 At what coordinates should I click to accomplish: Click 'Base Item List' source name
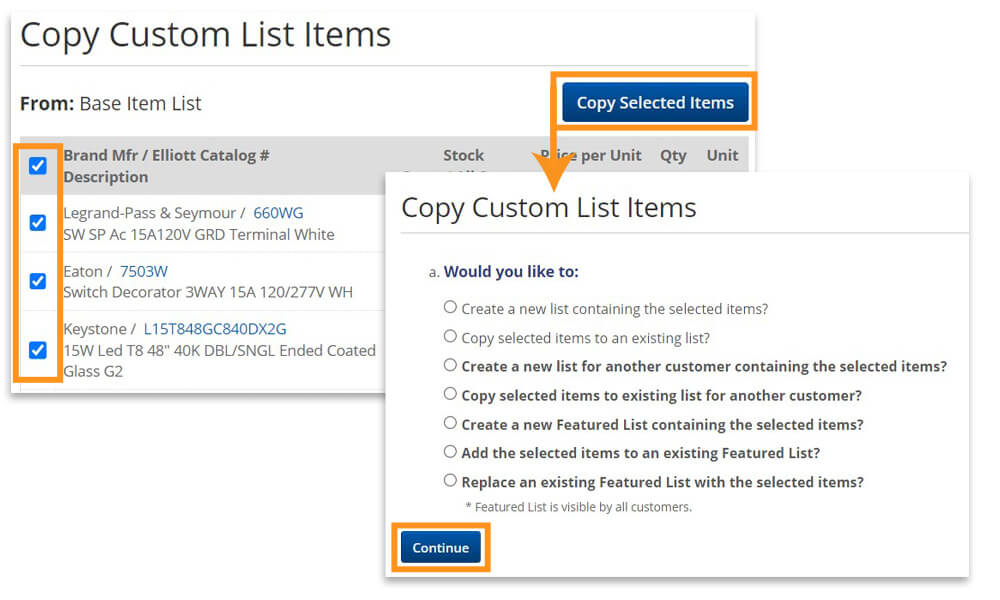pos(140,103)
